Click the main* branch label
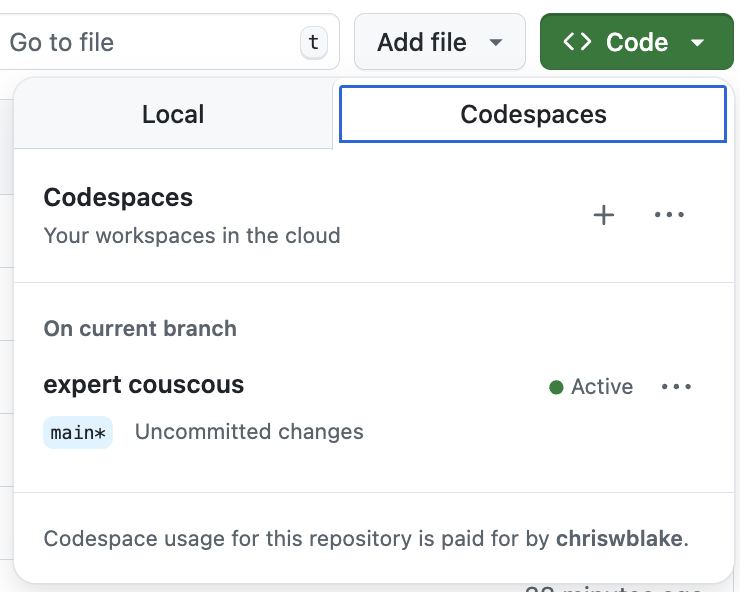Screen dimensions: 740x592 click(78, 432)
